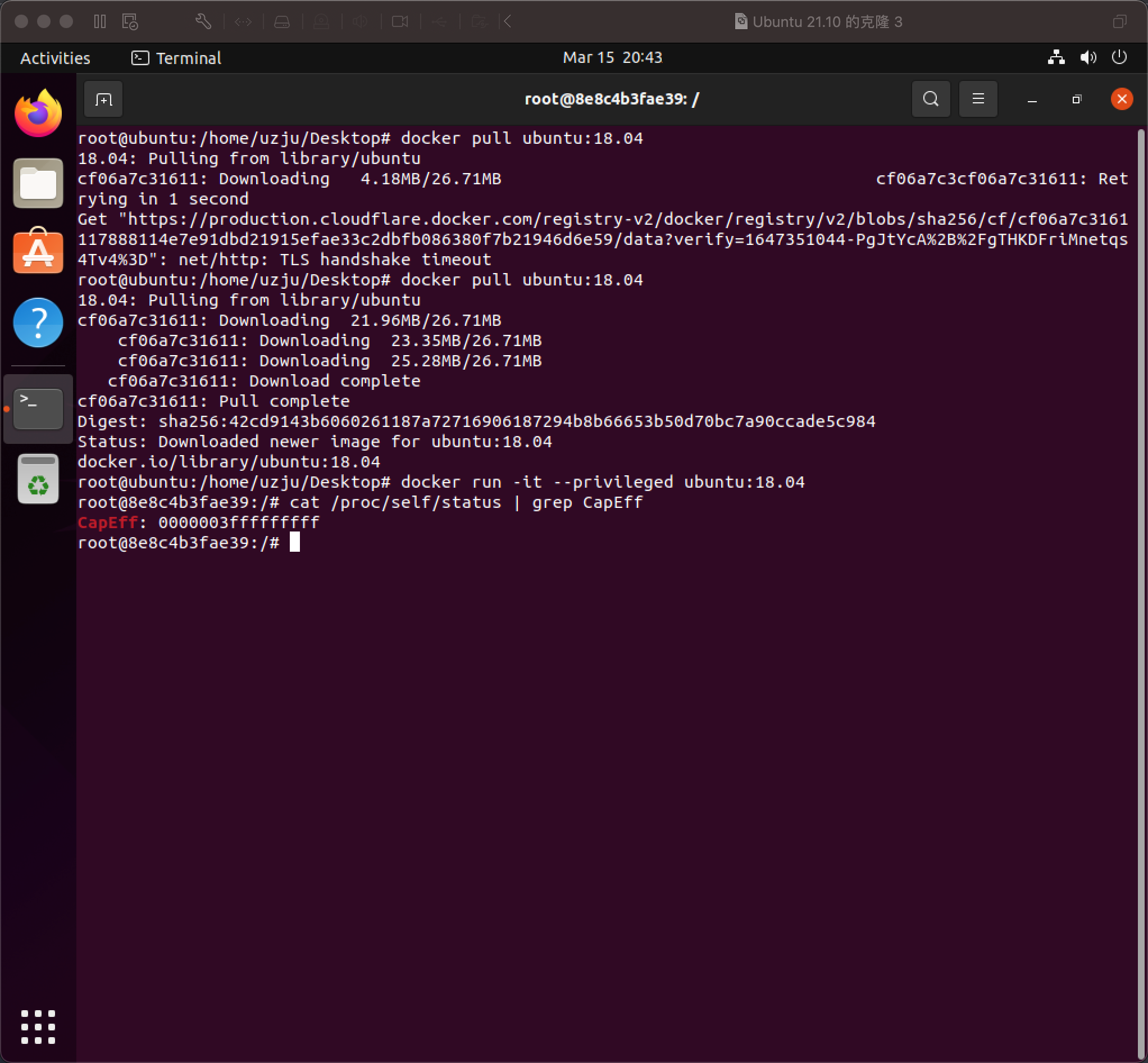Click the terminal vertical scrollbar
The image size is (1148, 1063).
coord(1141,593)
